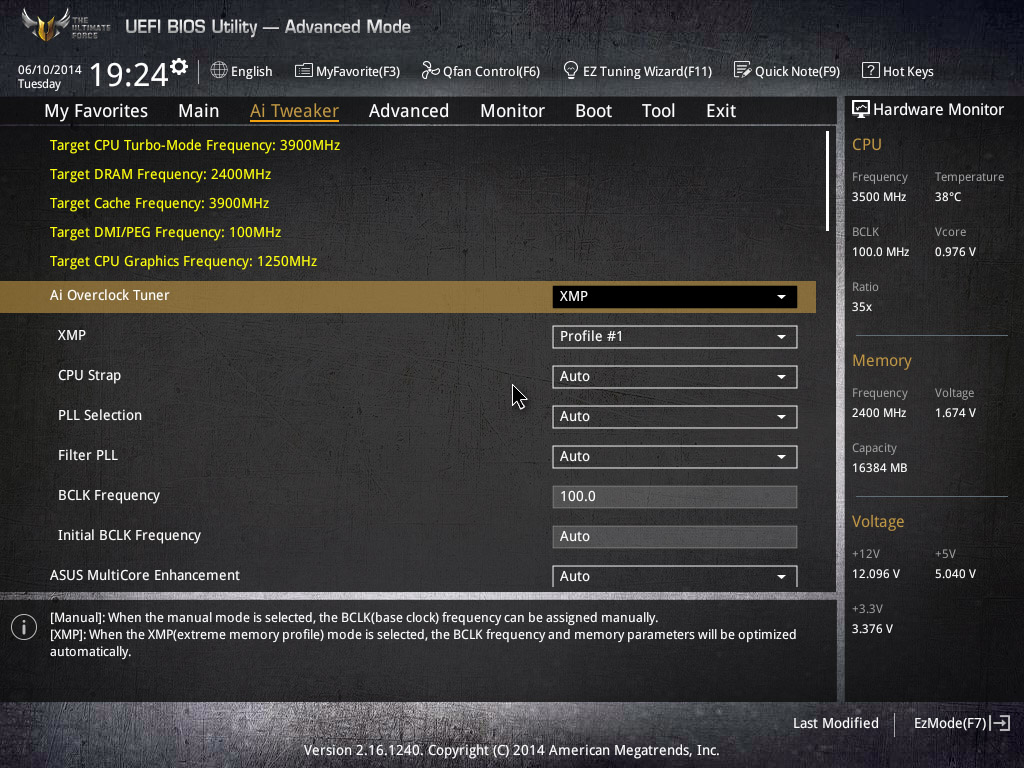Click the PLL Selection label
Screen dimensions: 1024x768
[100, 415]
